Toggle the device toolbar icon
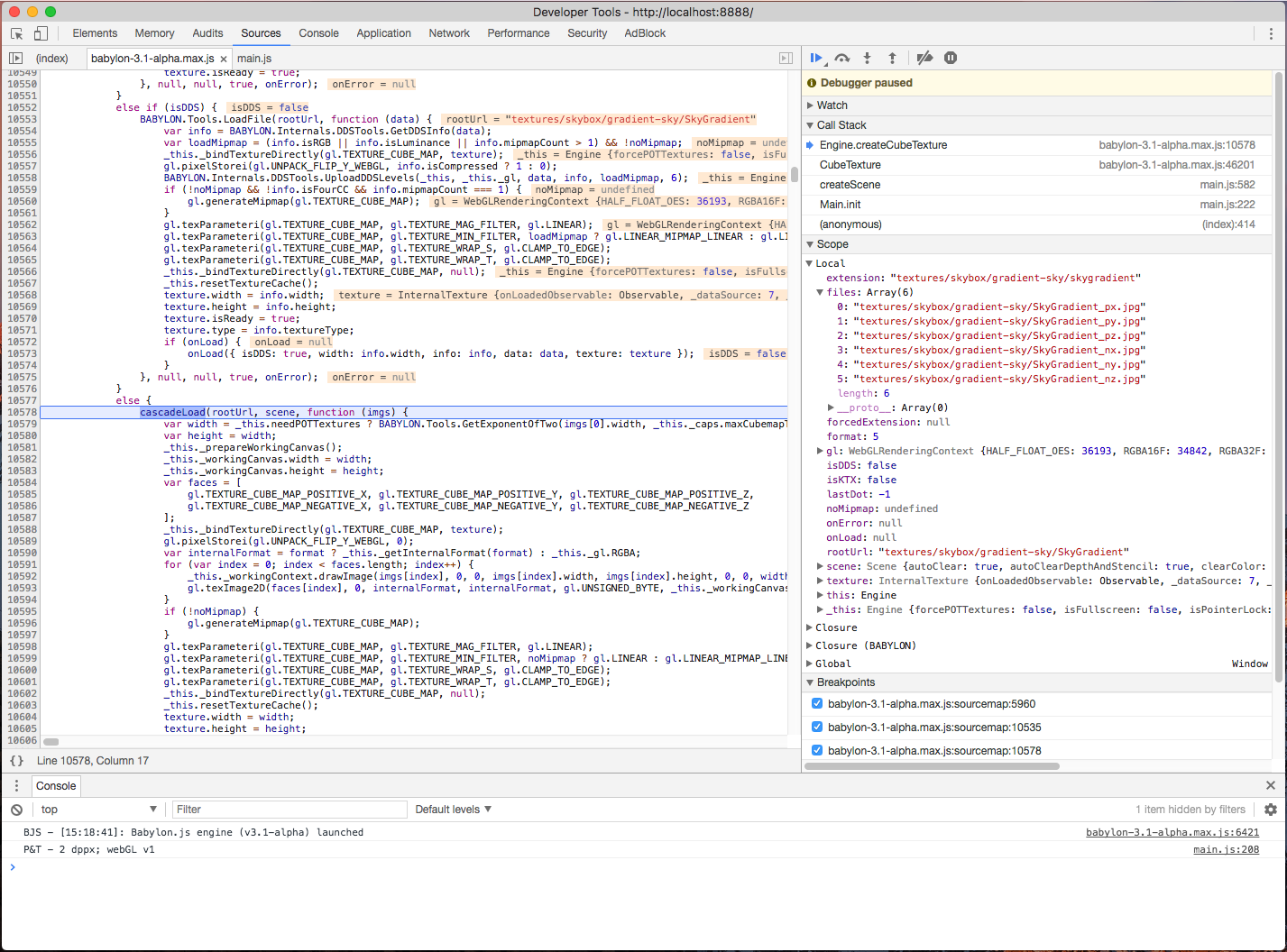Image resolution: width=1287 pixels, height=952 pixels. [x=41, y=33]
